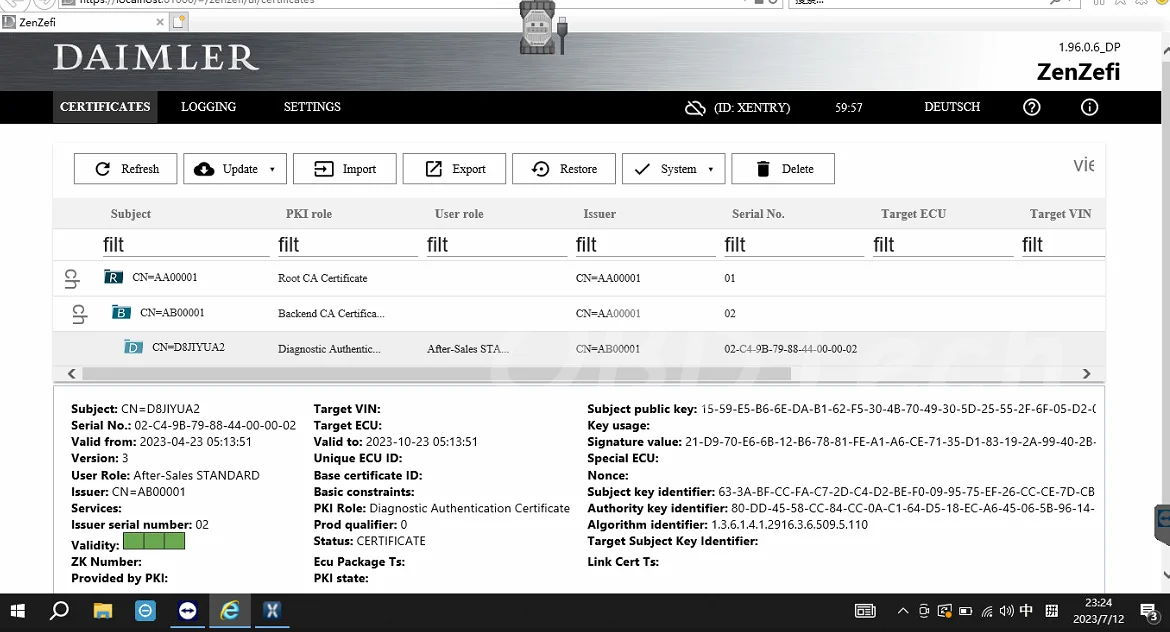Click serial 02-C4-9B-79-88-44-00-00-02 table cell
This screenshot has width=1170, height=632.
[790, 348]
